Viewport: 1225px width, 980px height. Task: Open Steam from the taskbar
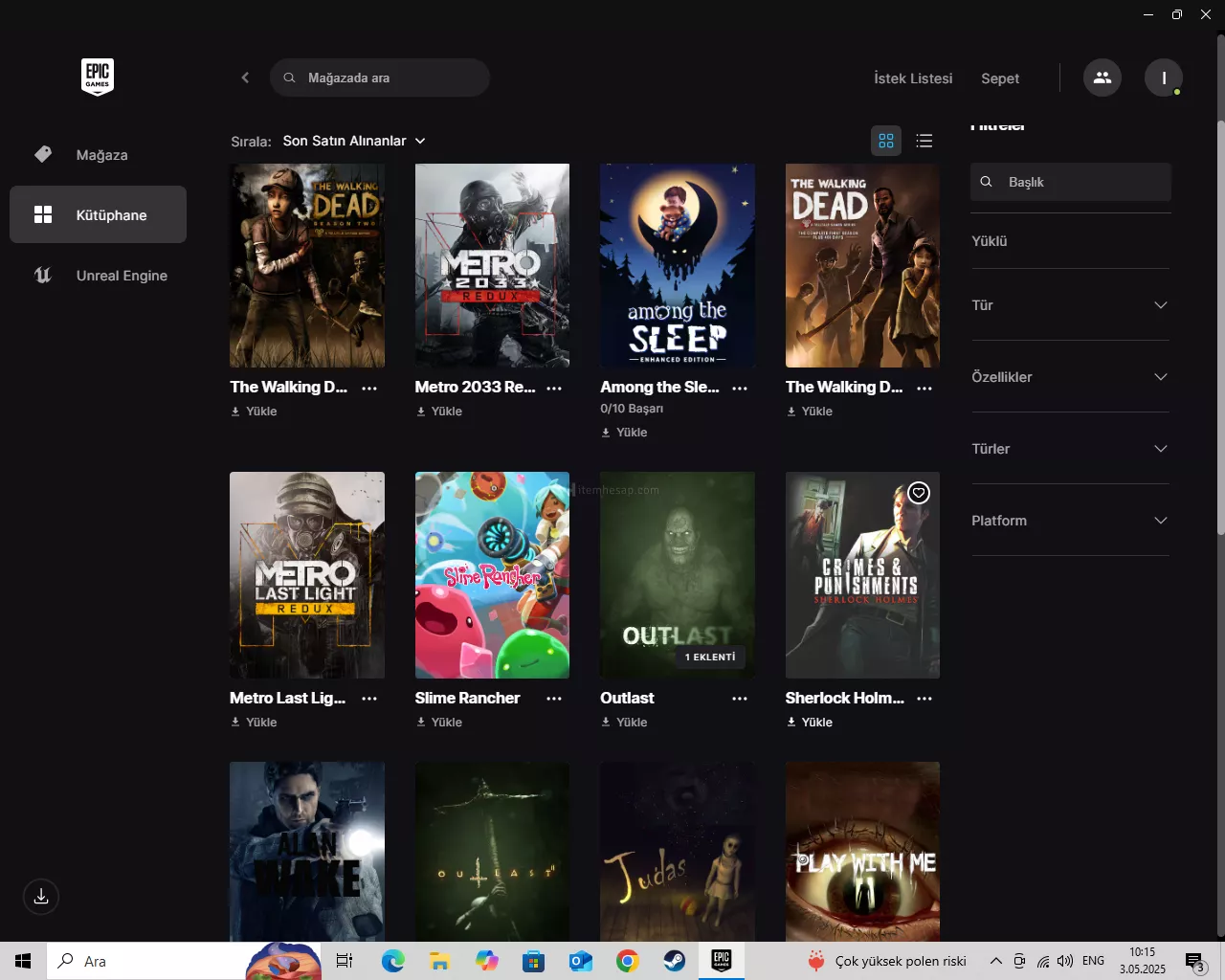pos(675,961)
